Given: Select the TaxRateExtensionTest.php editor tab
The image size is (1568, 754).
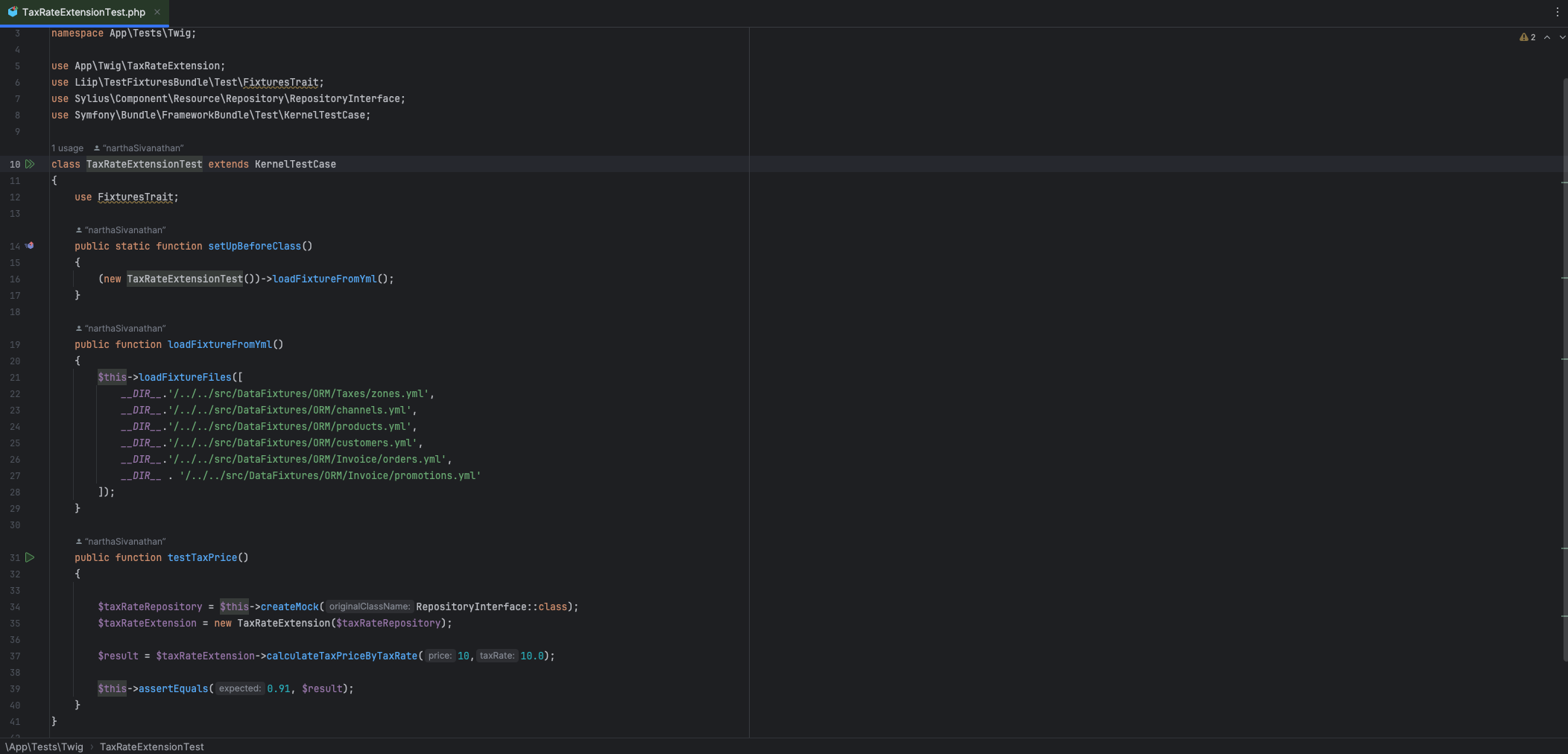Looking at the screenshot, I should pyautogui.click(x=83, y=12).
